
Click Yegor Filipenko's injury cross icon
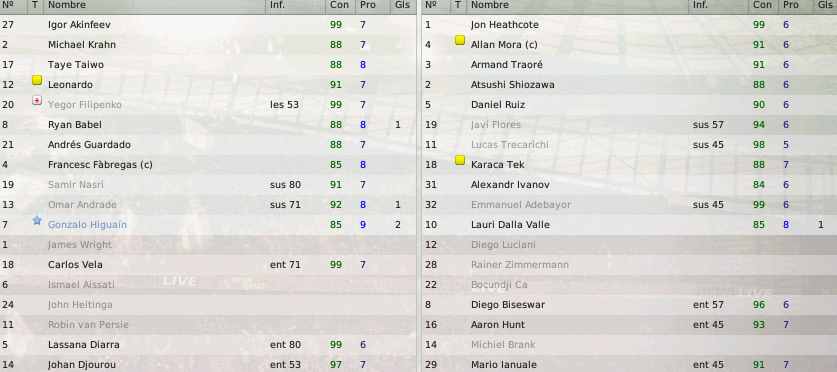37,100
